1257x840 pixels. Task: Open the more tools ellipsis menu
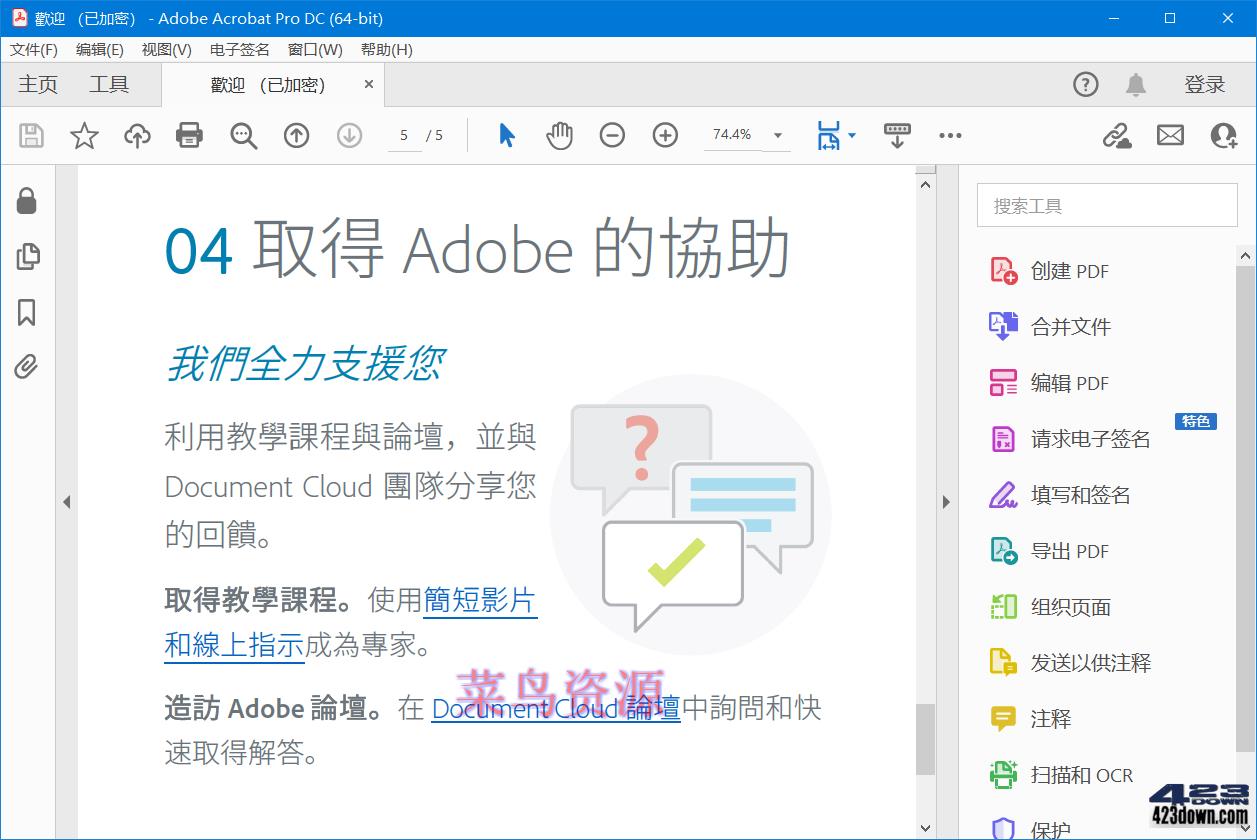pos(950,135)
